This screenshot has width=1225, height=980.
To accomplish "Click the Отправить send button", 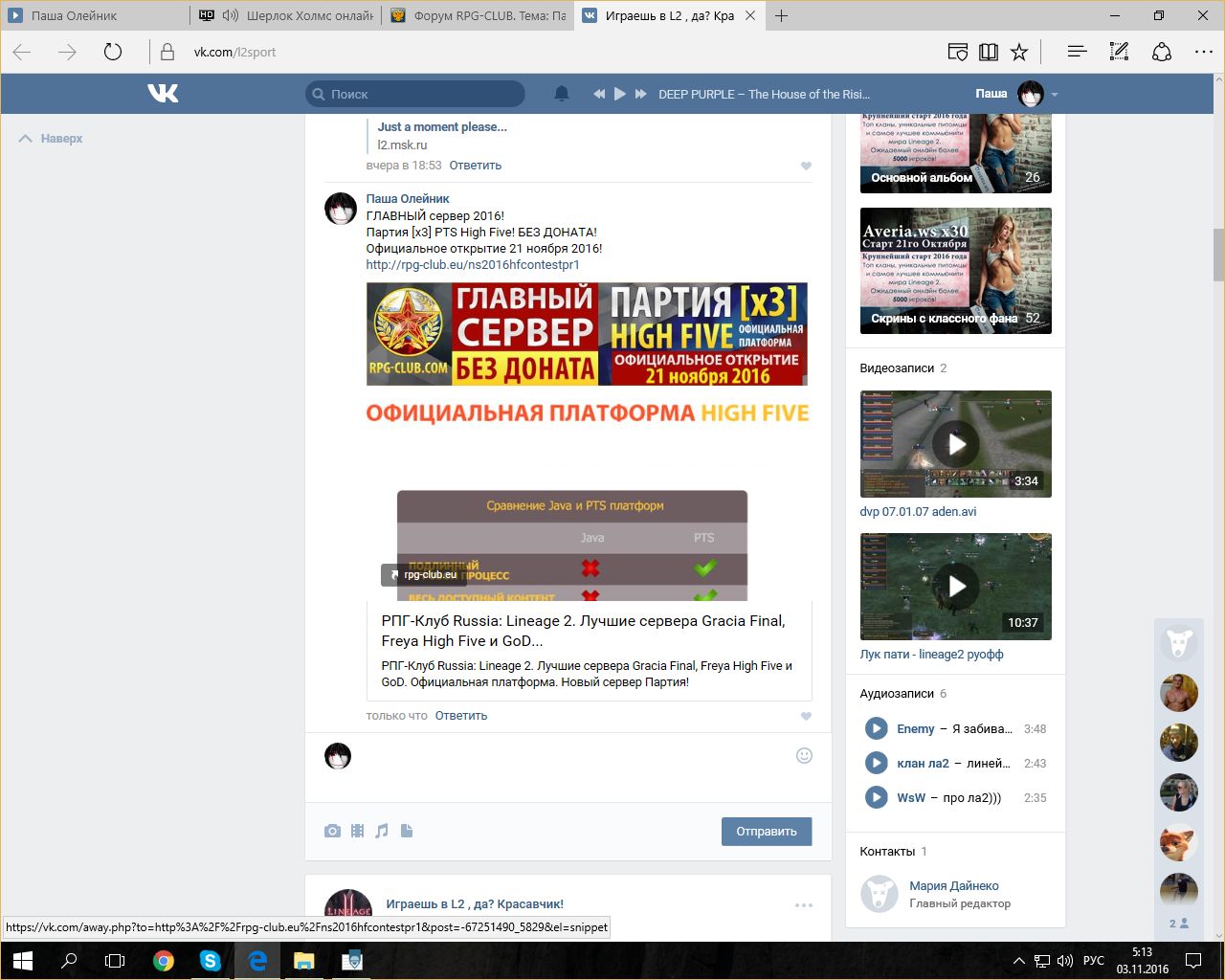I will [767, 832].
